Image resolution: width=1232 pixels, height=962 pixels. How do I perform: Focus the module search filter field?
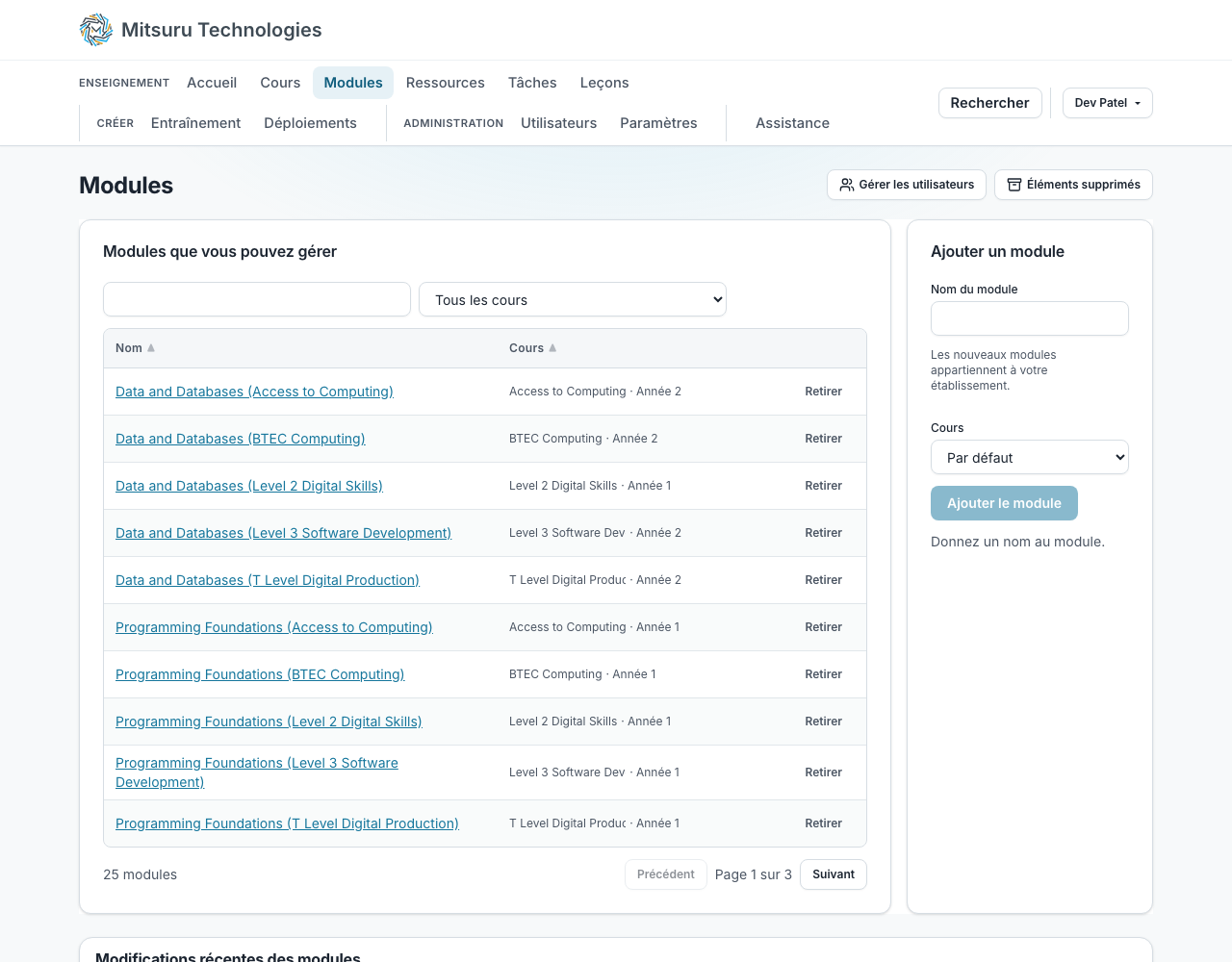point(257,299)
